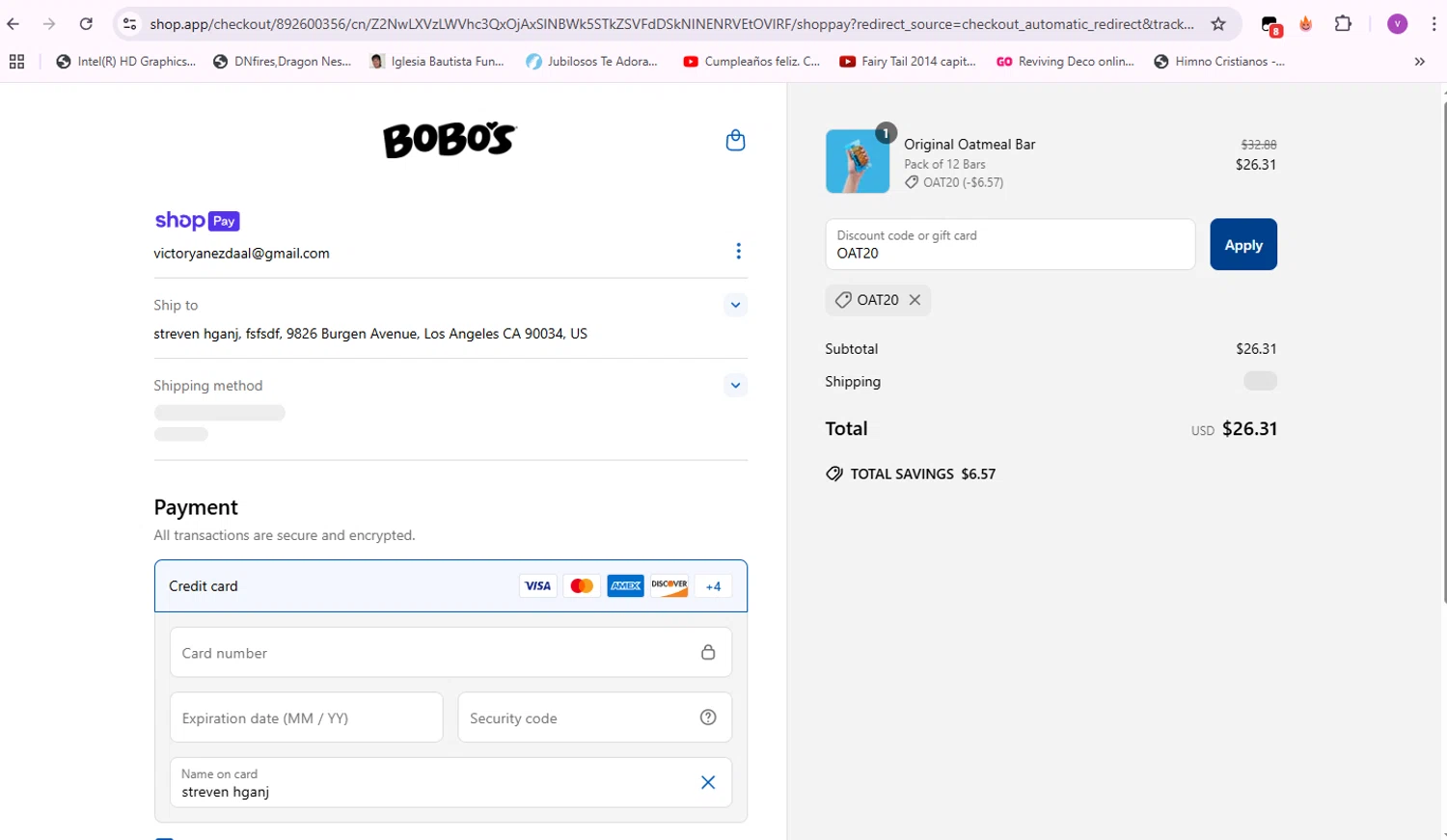1447x840 pixels.
Task: Go back with the browser back arrow
Action: tap(14, 24)
